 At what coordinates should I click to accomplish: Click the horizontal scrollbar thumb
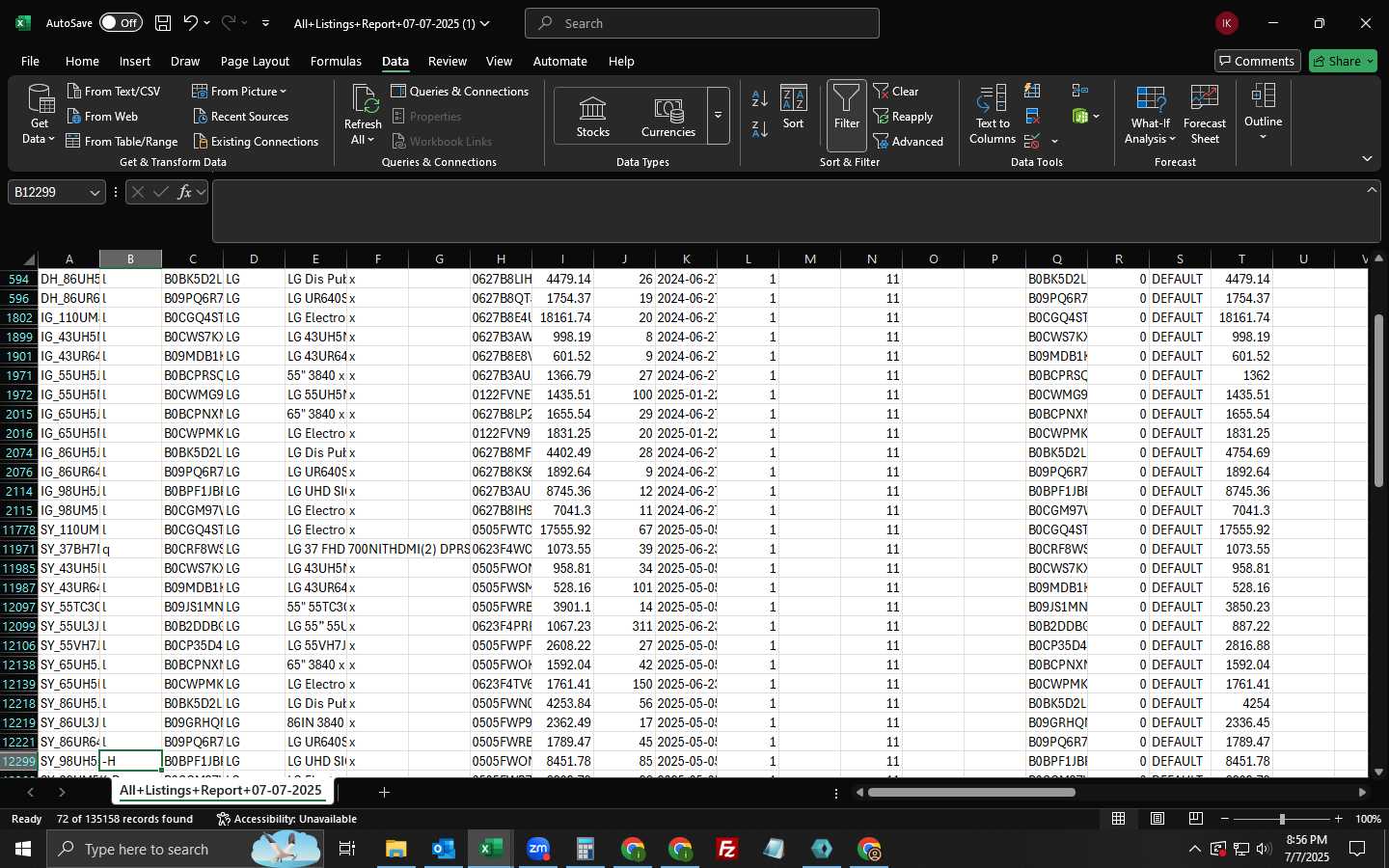(971, 793)
